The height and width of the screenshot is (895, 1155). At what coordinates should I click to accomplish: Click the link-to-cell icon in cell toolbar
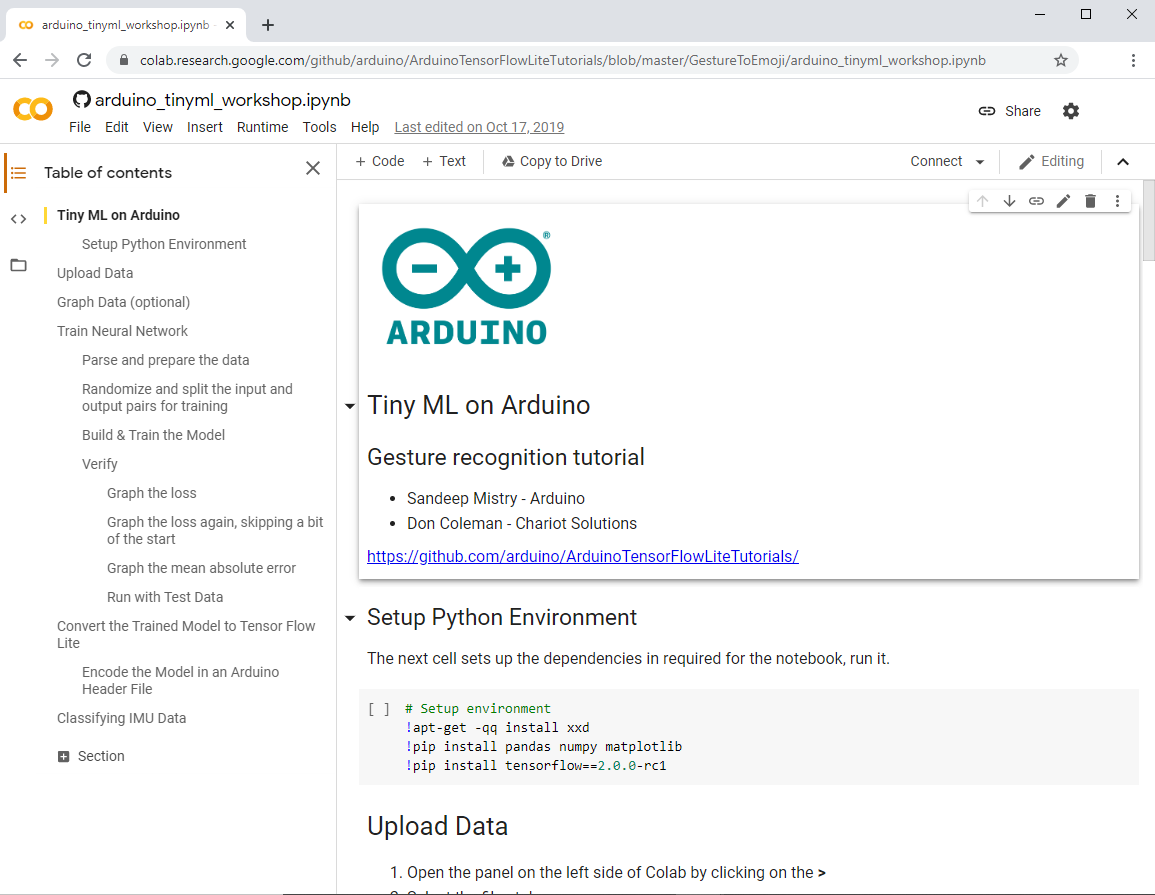pyautogui.click(x=1036, y=201)
